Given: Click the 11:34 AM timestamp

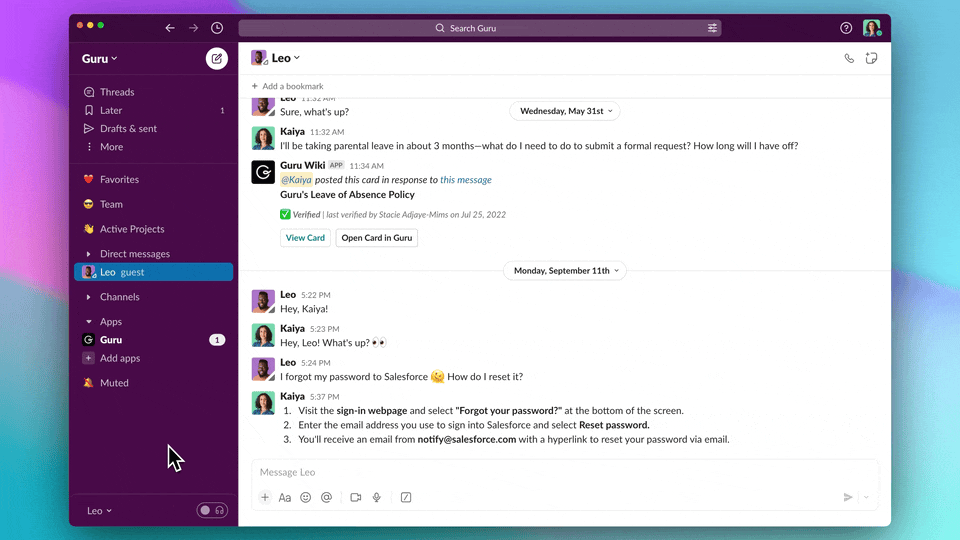Looking at the screenshot, I should pyautogui.click(x=366, y=166).
